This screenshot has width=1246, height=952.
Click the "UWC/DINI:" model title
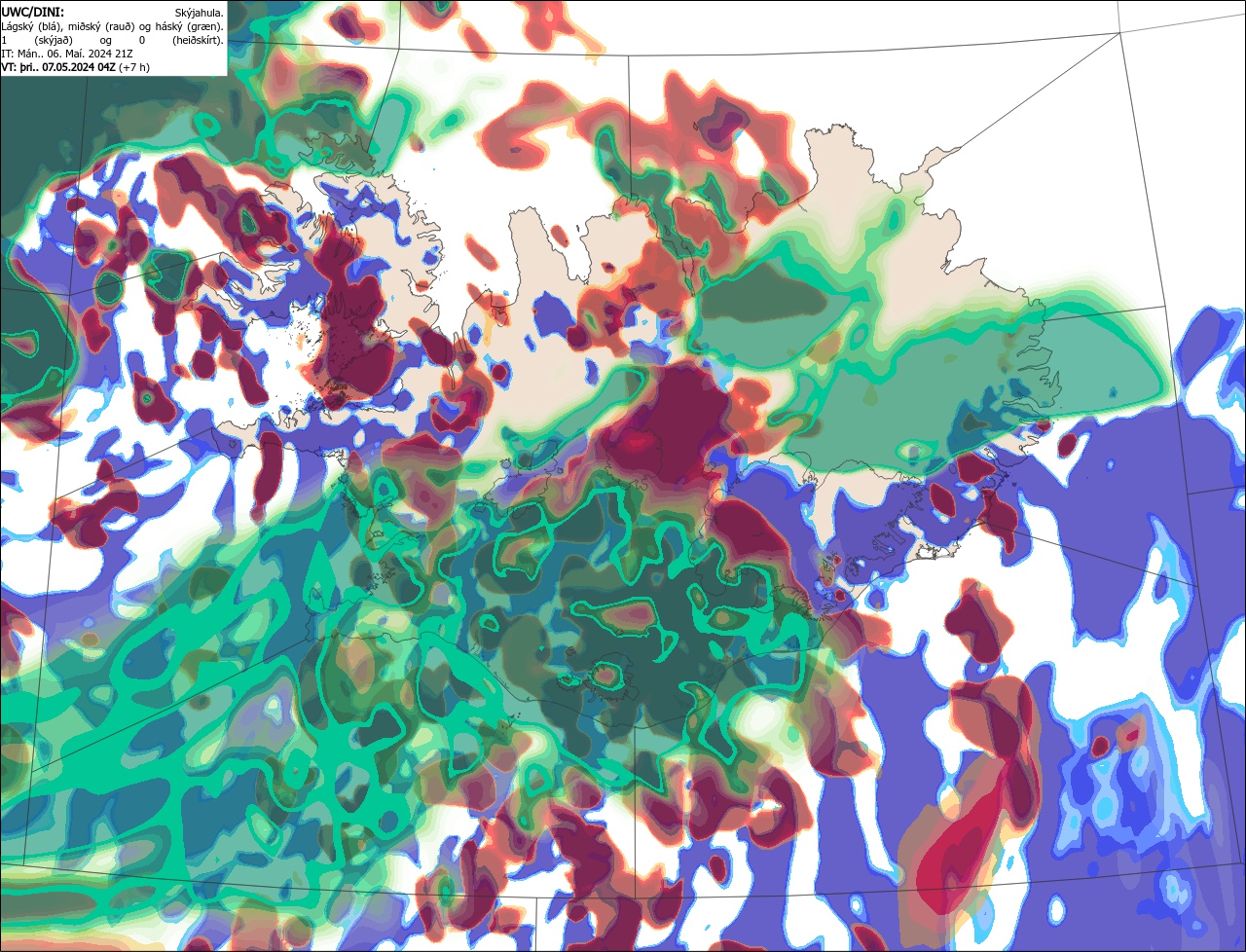33,13
